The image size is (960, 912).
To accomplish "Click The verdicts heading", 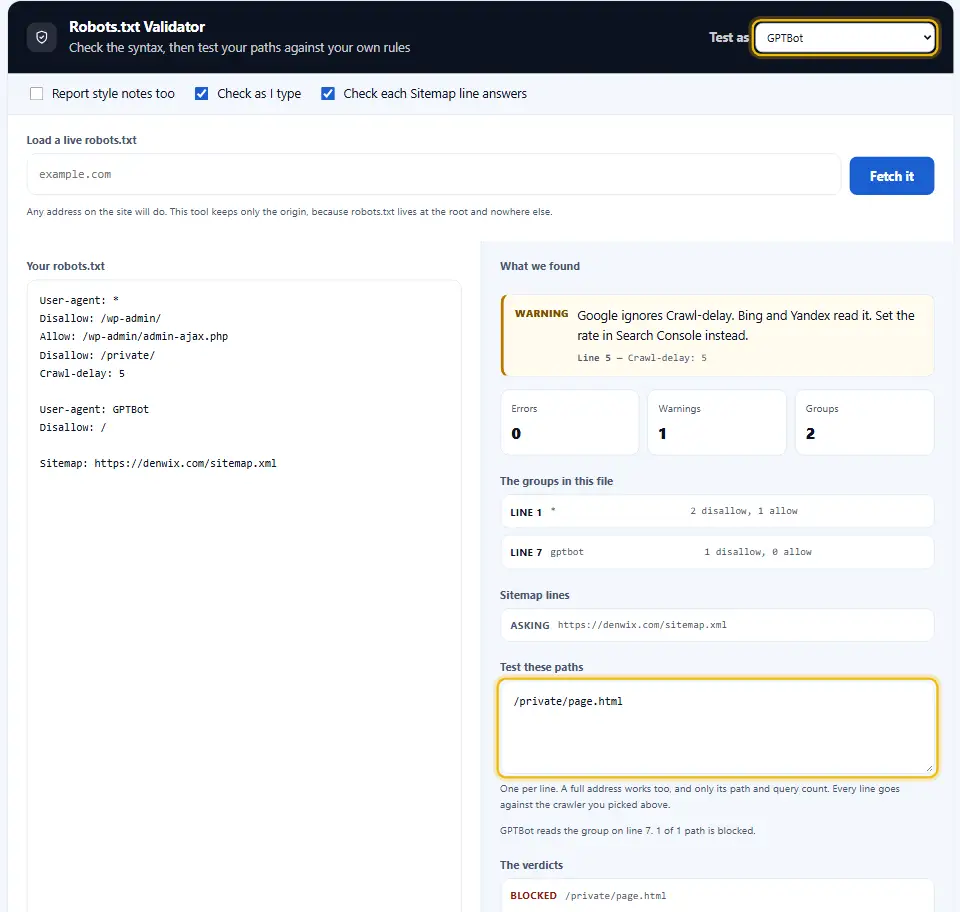I will click(531, 865).
